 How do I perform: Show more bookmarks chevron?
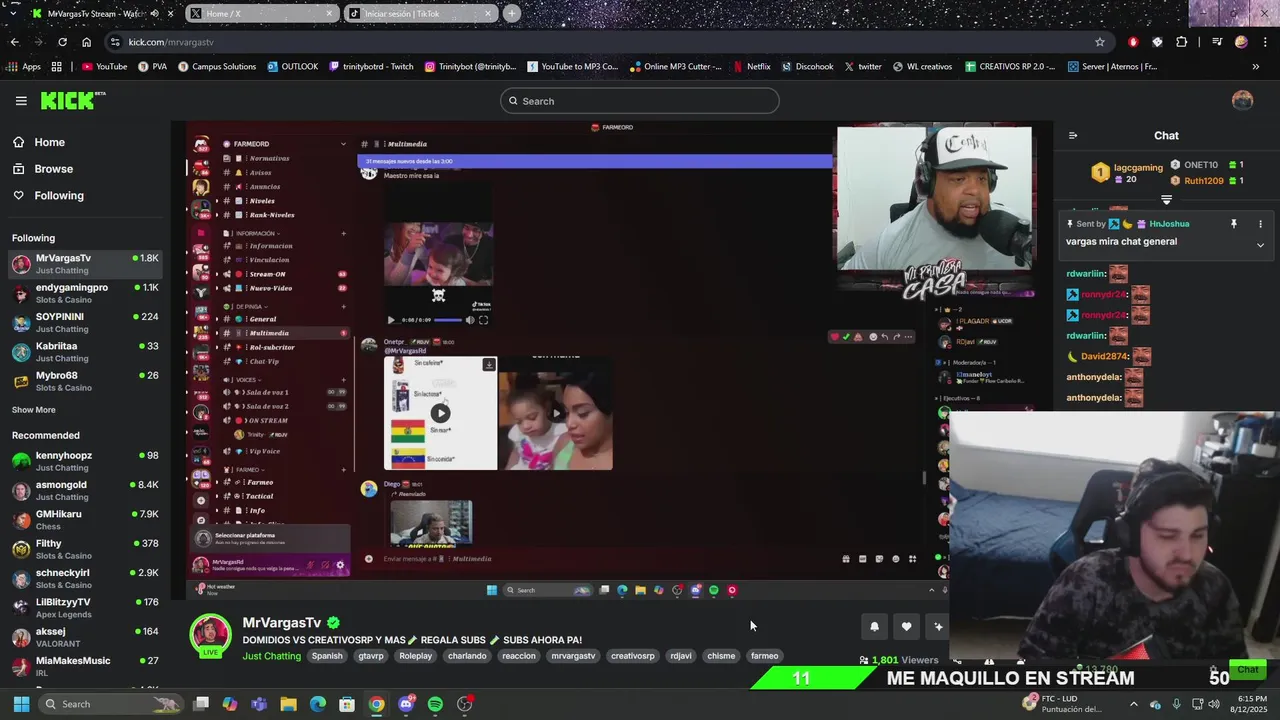pyautogui.click(x=1256, y=67)
